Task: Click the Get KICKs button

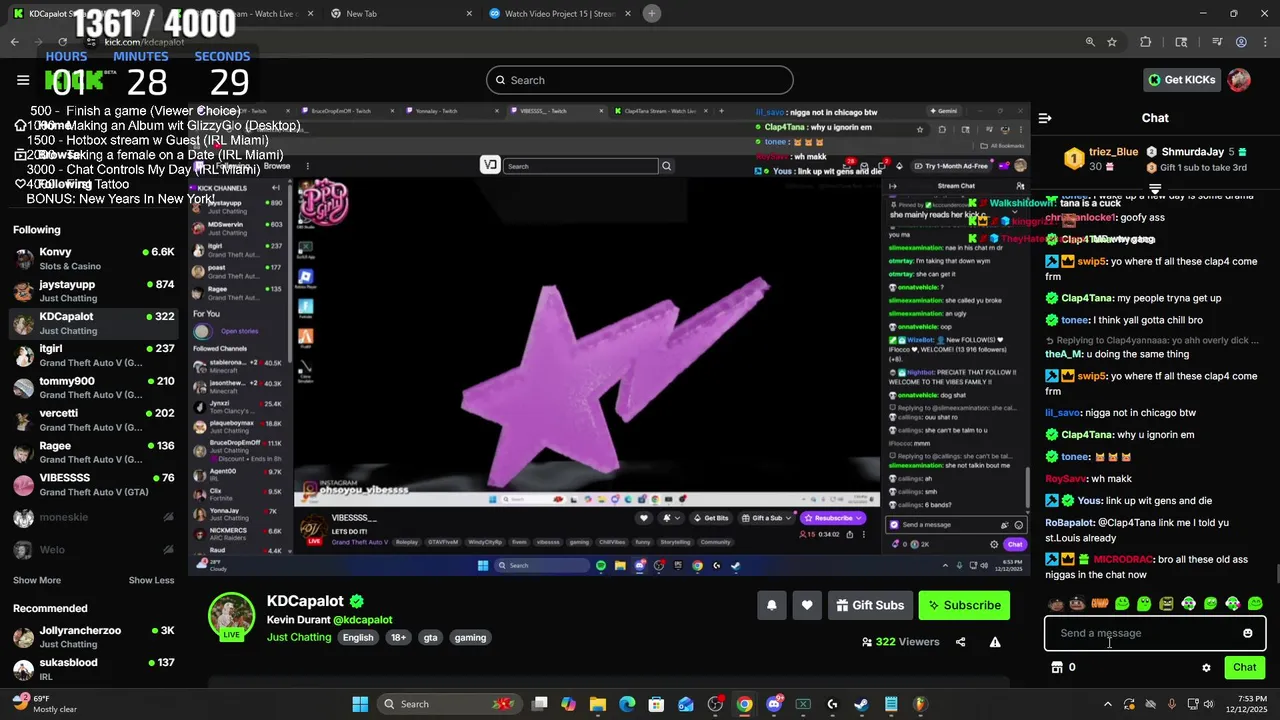Action: pos(1182,80)
